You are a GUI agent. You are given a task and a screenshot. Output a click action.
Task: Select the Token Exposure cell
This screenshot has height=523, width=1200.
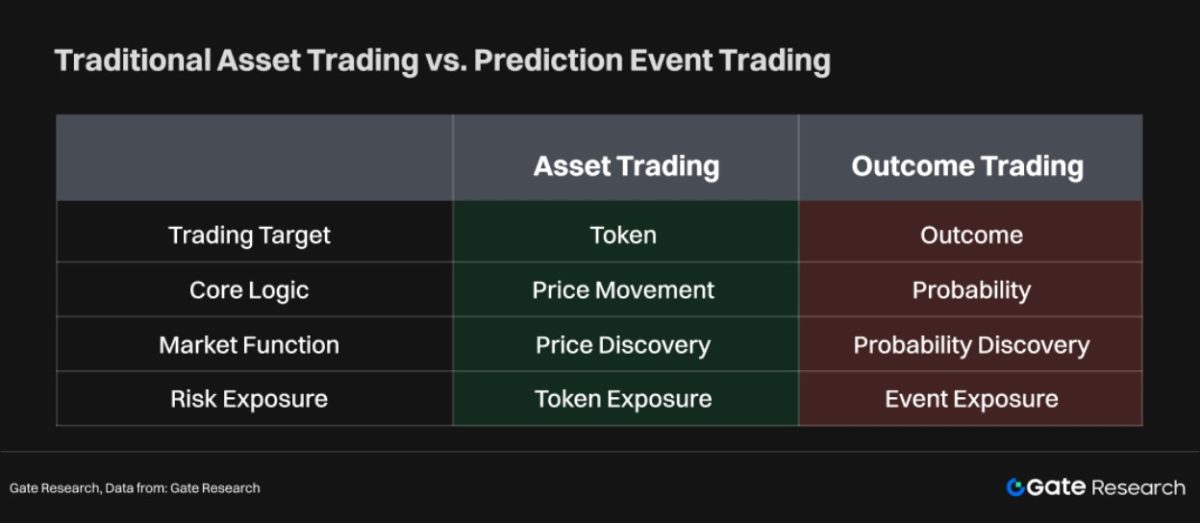click(x=626, y=399)
